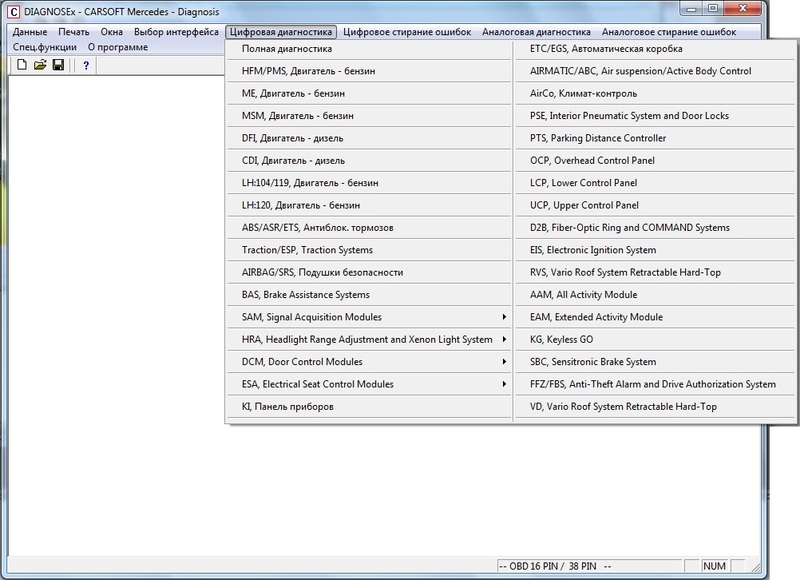Viewport: 800px width, 580px height.
Task: Select MSM, Двигатель - бензин
Action: [x=369, y=116]
